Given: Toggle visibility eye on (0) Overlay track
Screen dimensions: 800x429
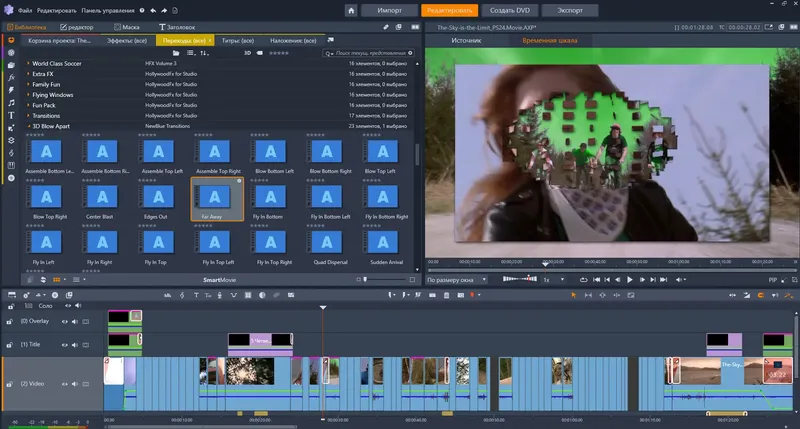Looking at the screenshot, I should (66, 321).
